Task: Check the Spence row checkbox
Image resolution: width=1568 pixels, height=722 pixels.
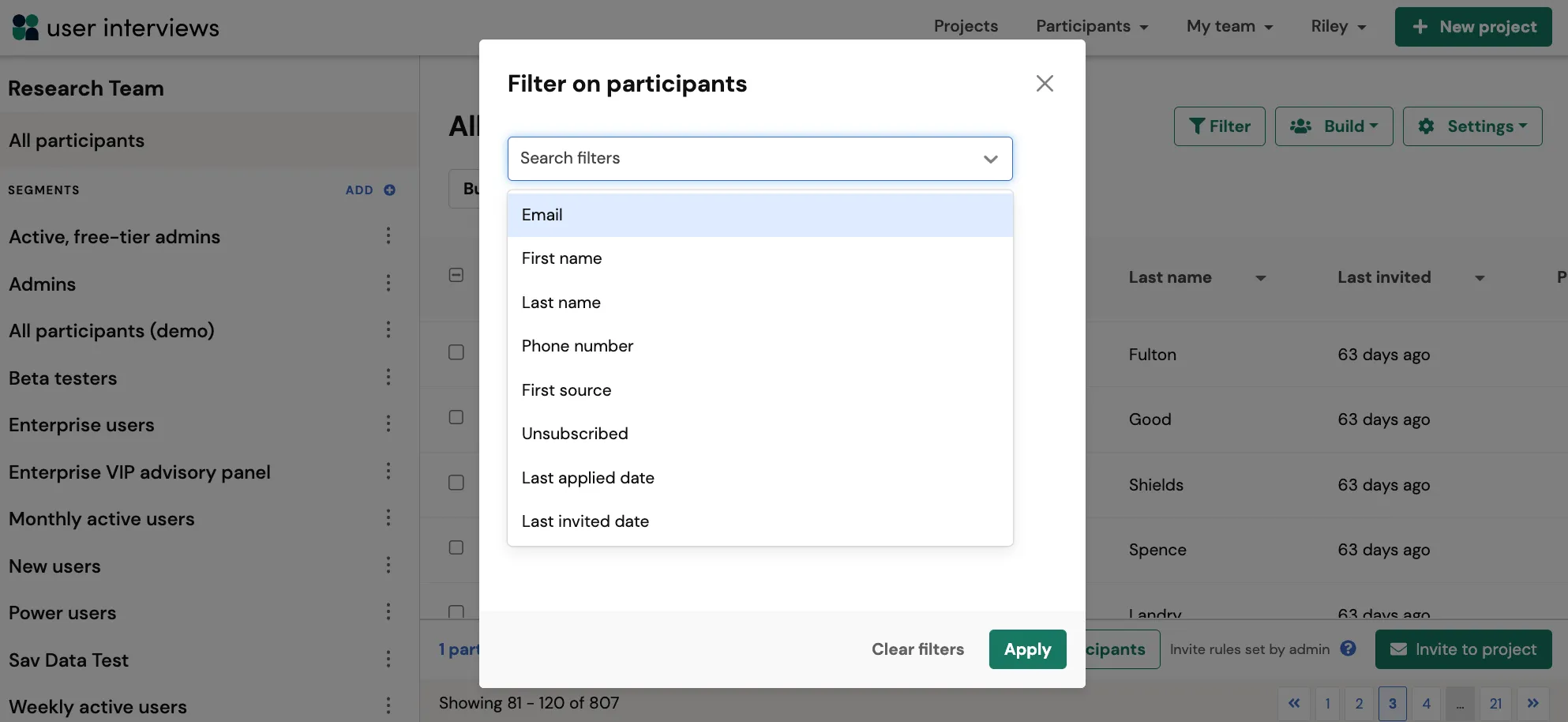Action: (456, 547)
